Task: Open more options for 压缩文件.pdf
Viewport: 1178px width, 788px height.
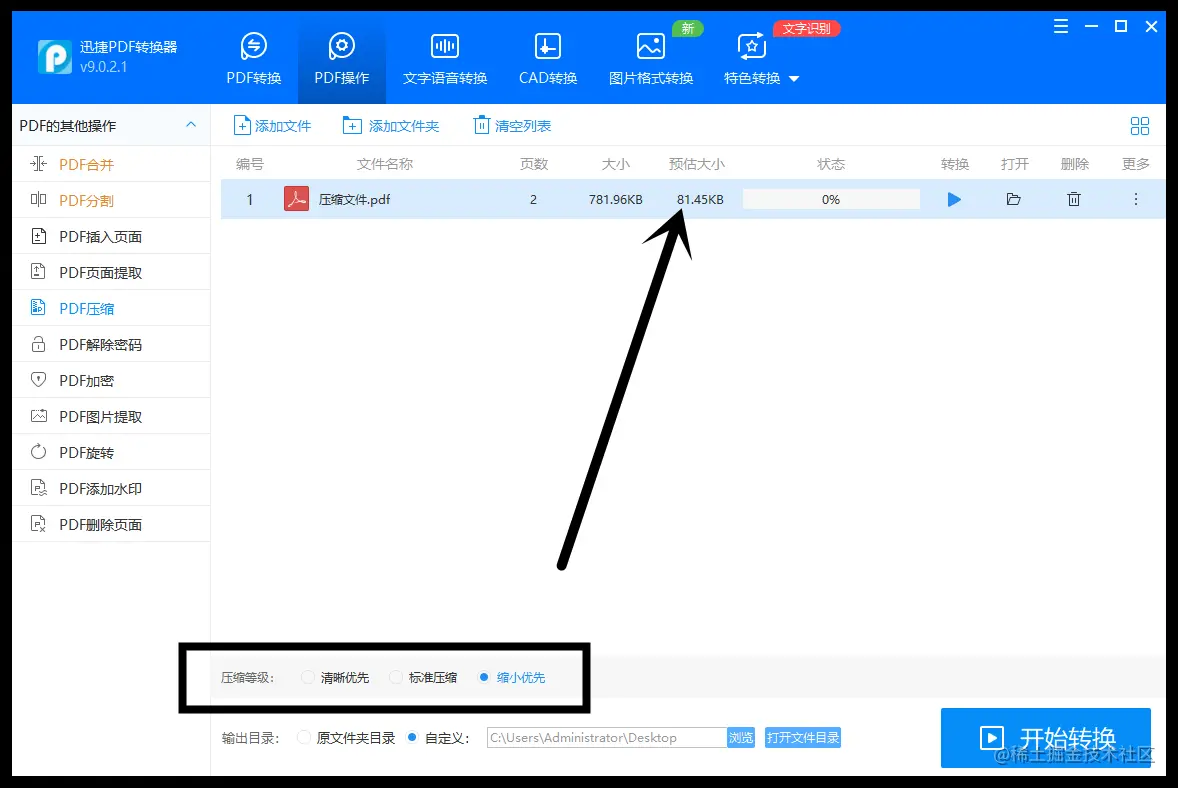Action: point(1136,199)
